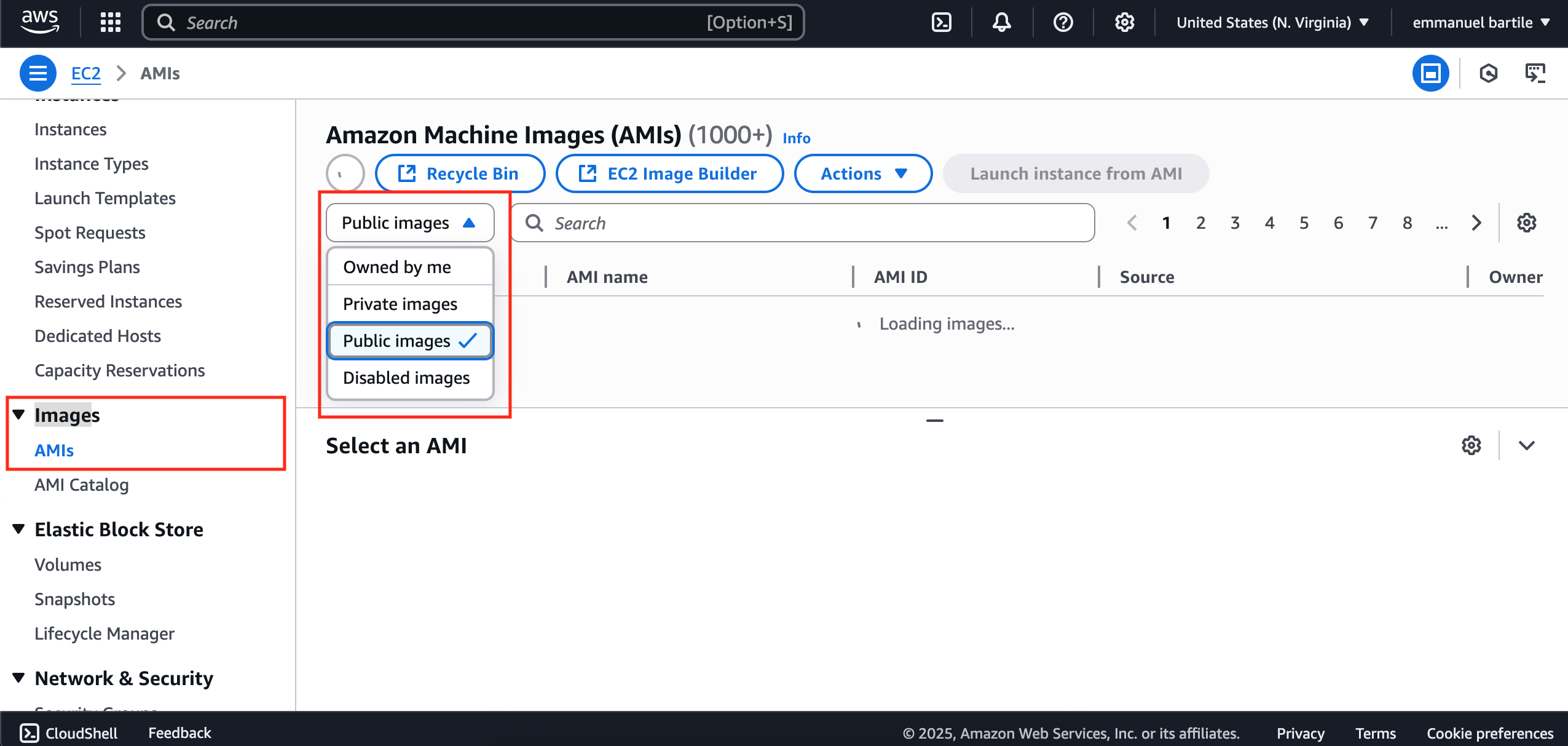Open the United States (N. Virginia) region menu
Image resolution: width=1568 pixels, height=746 pixels.
[1271, 22]
